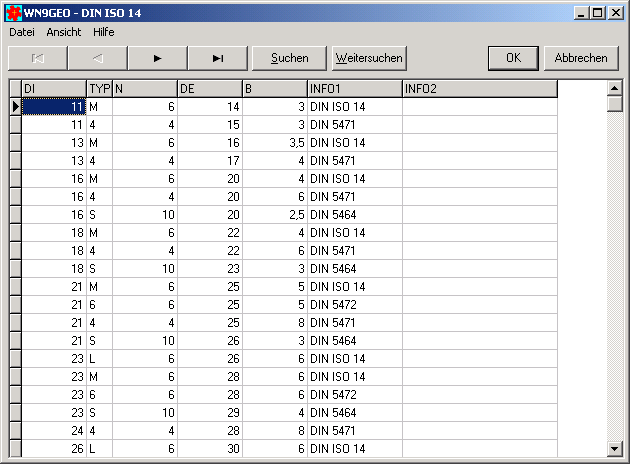Select the first row's DI cell 11
This screenshot has height=464, width=630.
54,106
